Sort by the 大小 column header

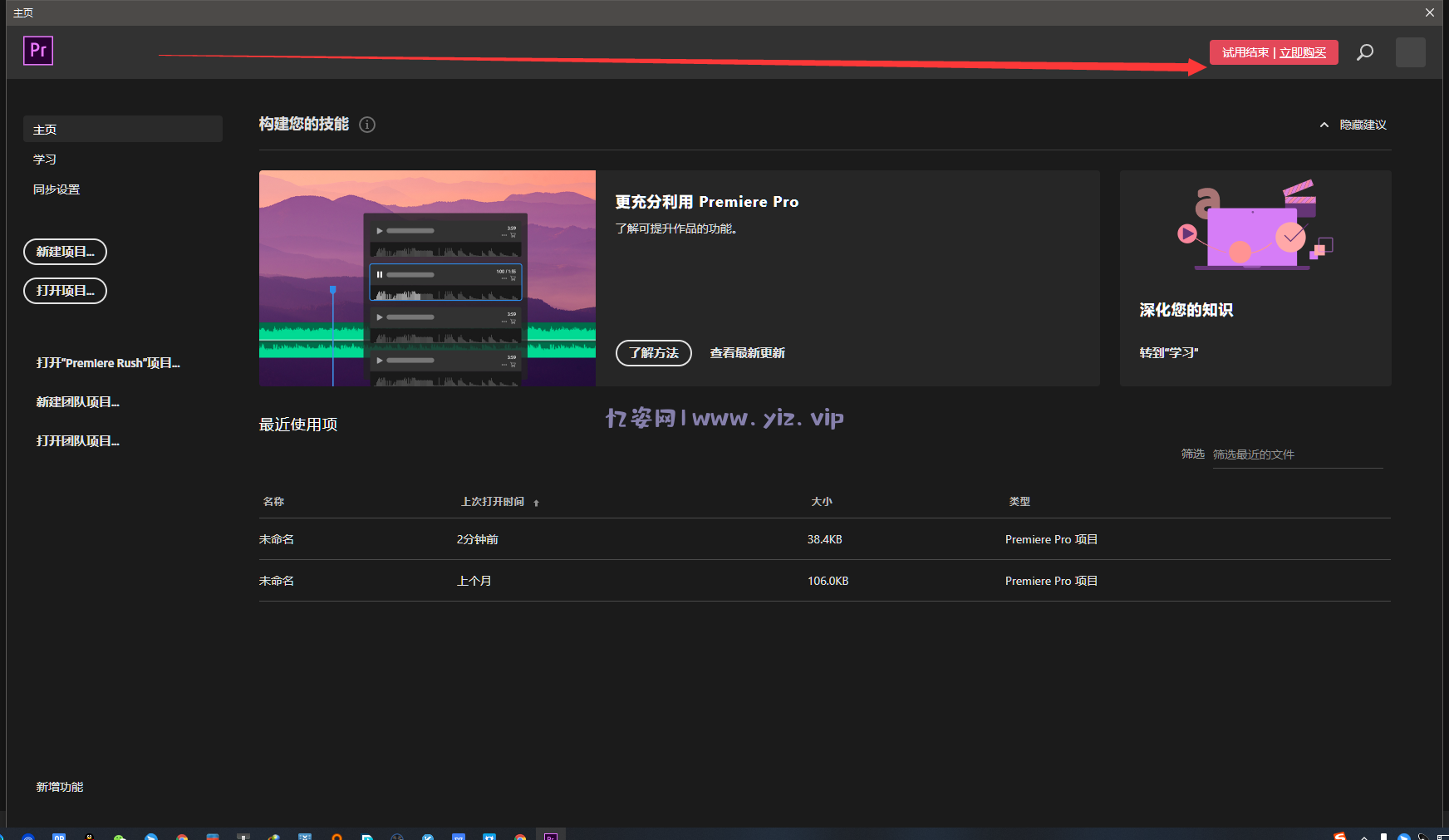tap(822, 502)
